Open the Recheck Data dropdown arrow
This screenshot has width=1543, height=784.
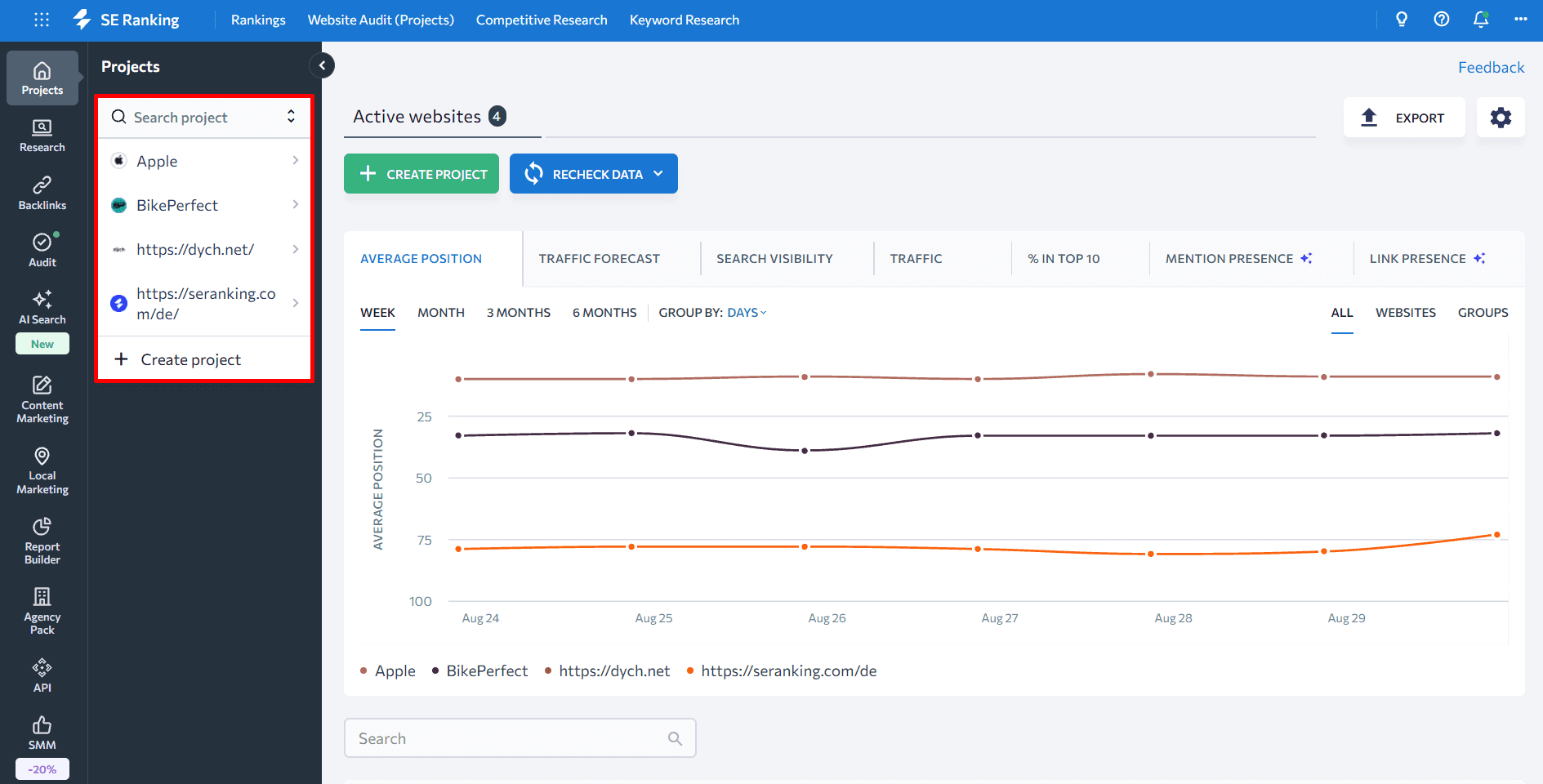[x=658, y=174]
